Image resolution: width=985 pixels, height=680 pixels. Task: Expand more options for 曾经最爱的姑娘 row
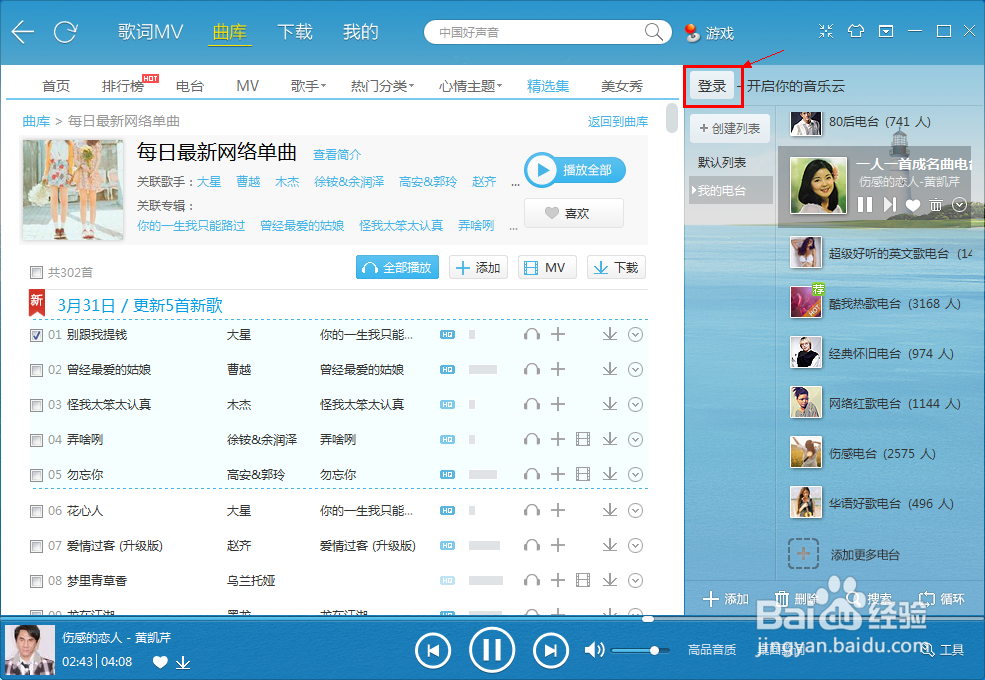pyautogui.click(x=636, y=370)
